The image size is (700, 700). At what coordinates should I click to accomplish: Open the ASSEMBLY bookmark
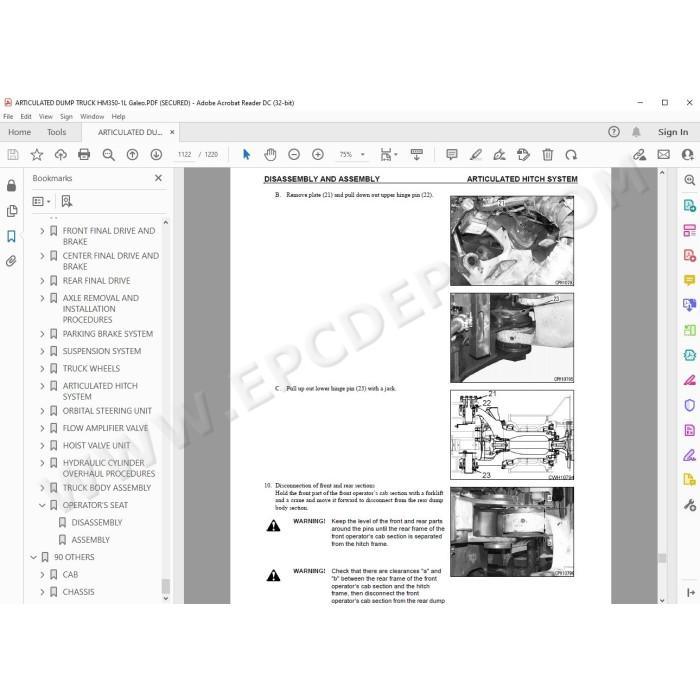[91, 540]
